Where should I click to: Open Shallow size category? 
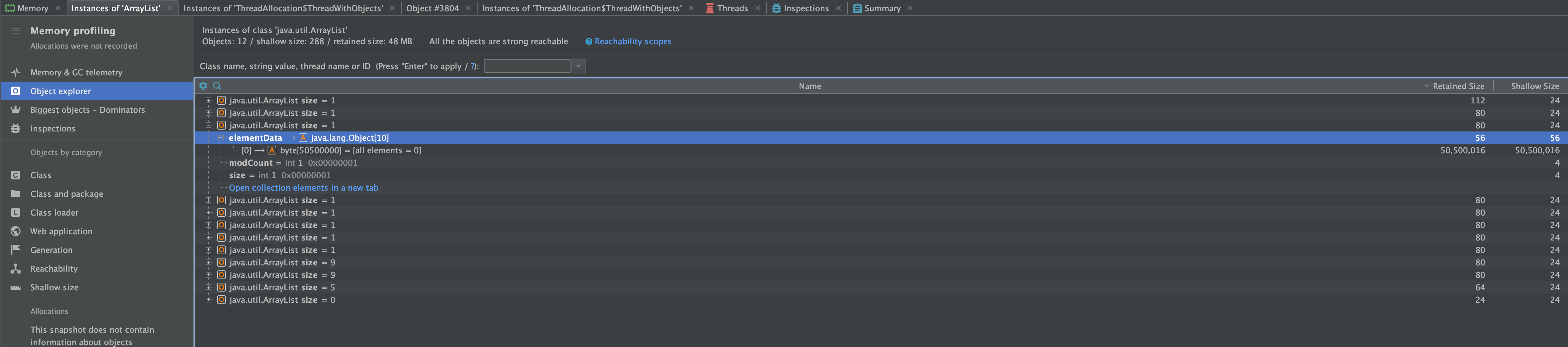point(97,287)
